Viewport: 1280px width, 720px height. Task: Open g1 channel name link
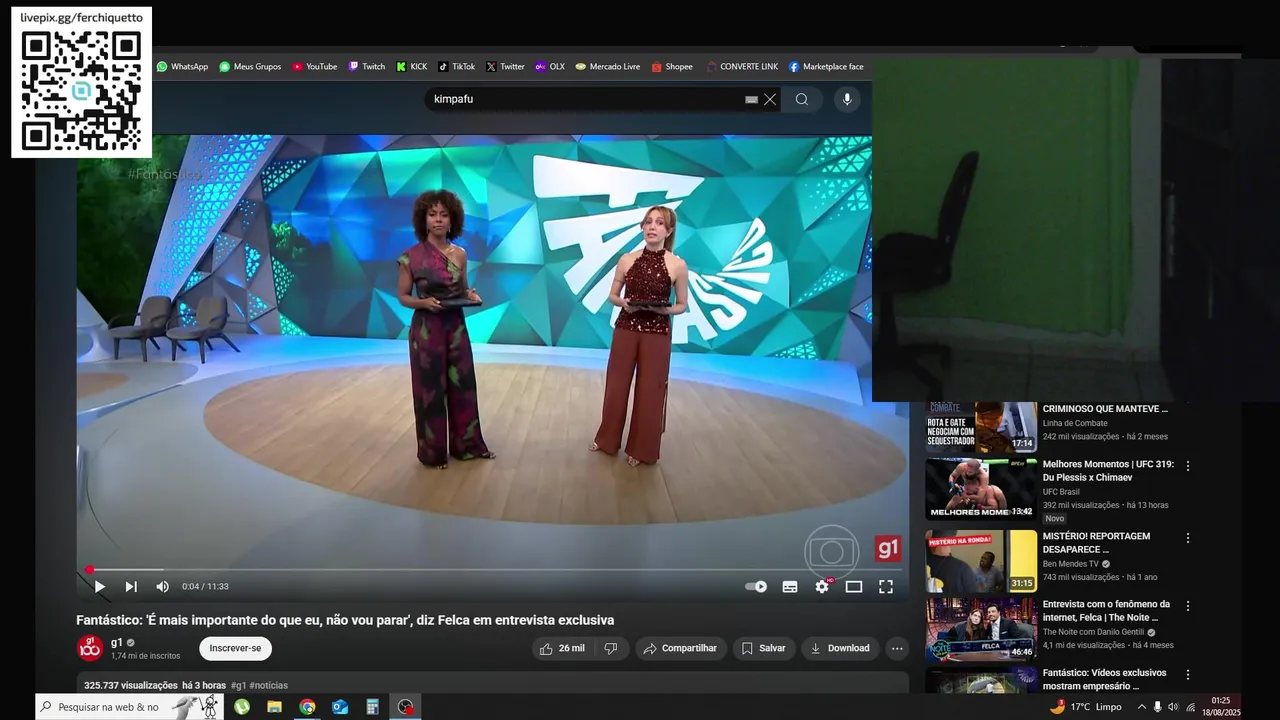click(117, 642)
